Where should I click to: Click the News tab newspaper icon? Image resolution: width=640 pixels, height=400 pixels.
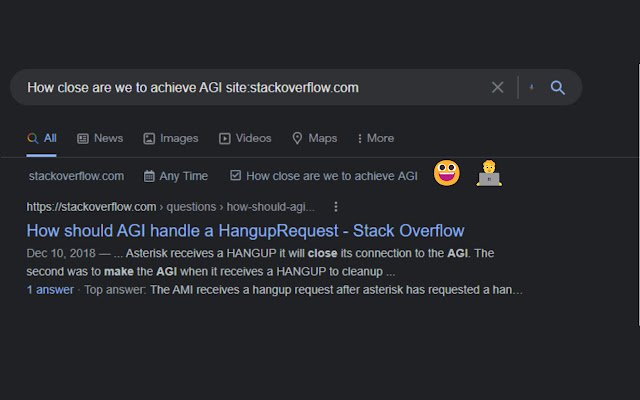83,138
